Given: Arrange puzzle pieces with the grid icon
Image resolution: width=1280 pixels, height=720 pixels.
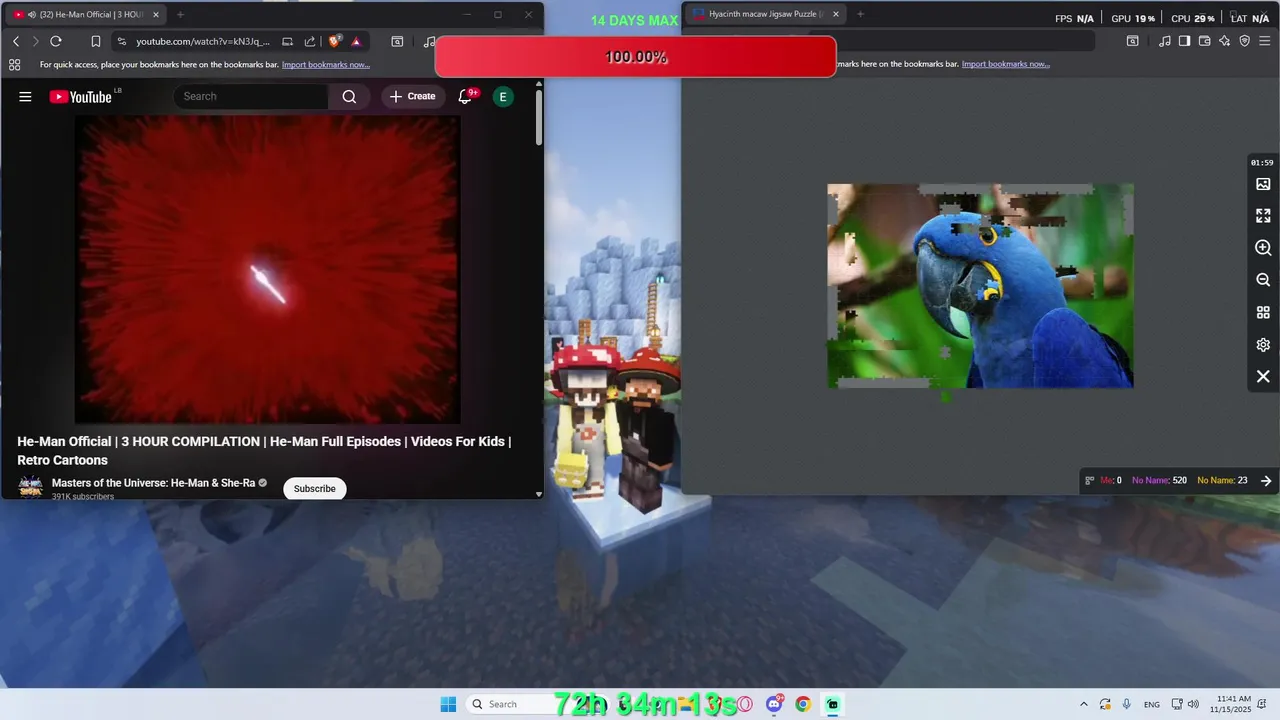Looking at the screenshot, I should click(x=1263, y=312).
